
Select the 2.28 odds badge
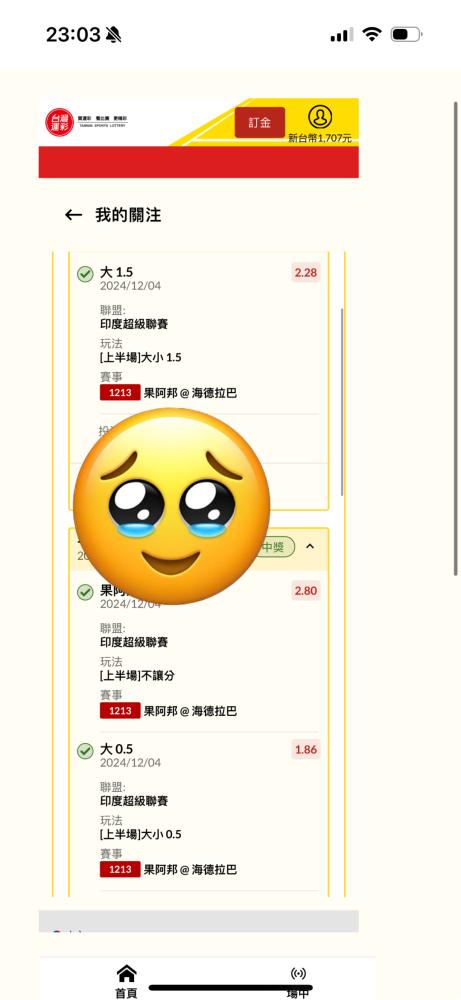(x=305, y=272)
